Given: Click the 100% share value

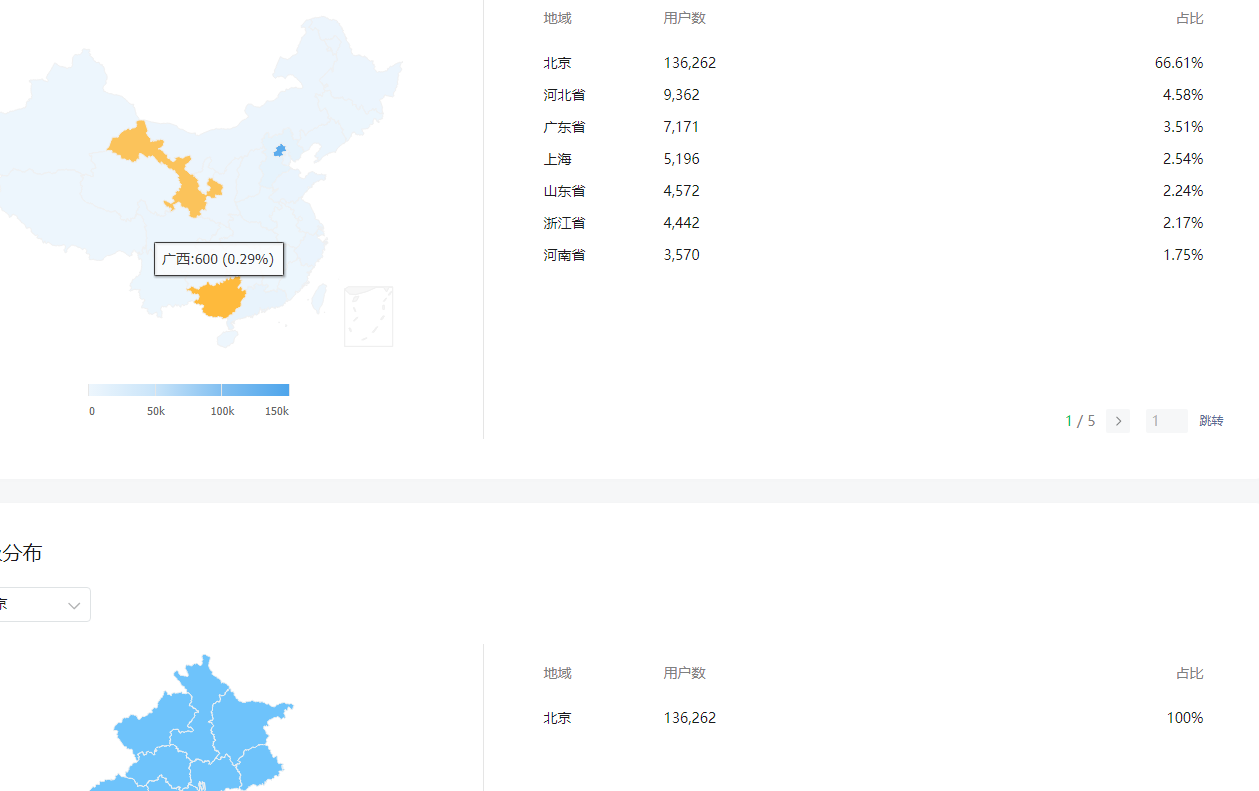Looking at the screenshot, I should 1185,718.
